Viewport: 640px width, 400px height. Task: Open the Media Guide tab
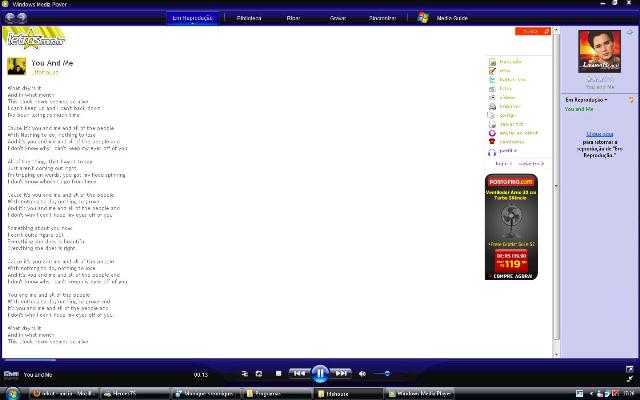(452, 18)
